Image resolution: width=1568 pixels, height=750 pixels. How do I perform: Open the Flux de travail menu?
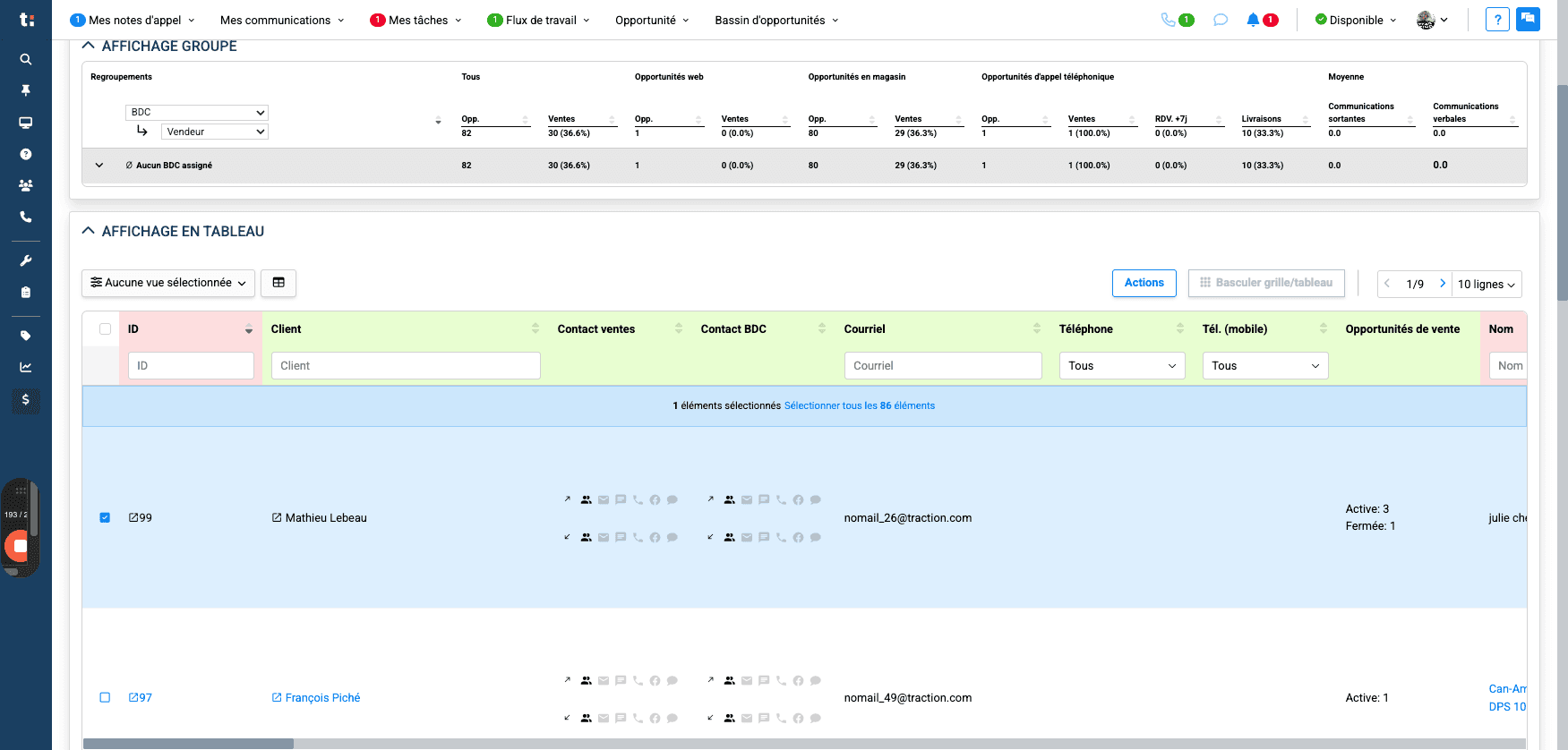coord(539,20)
